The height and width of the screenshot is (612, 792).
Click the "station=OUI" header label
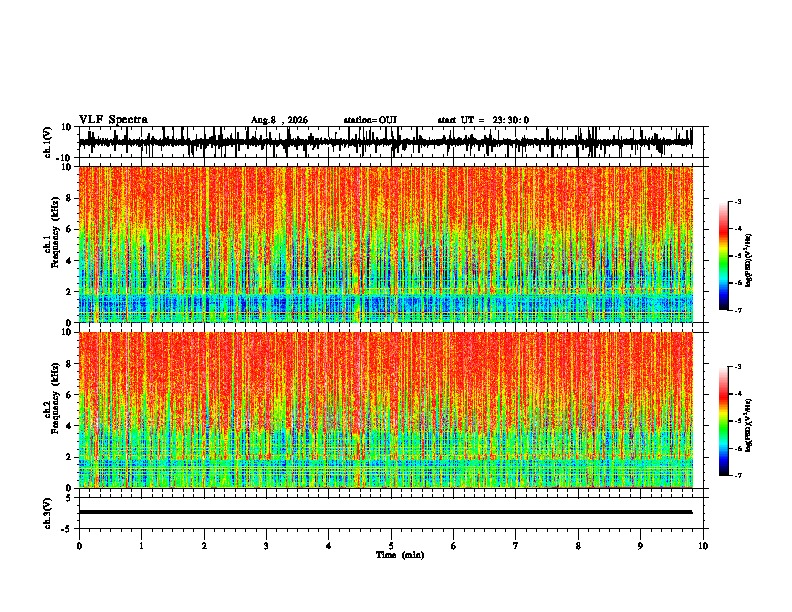click(370, 120)
